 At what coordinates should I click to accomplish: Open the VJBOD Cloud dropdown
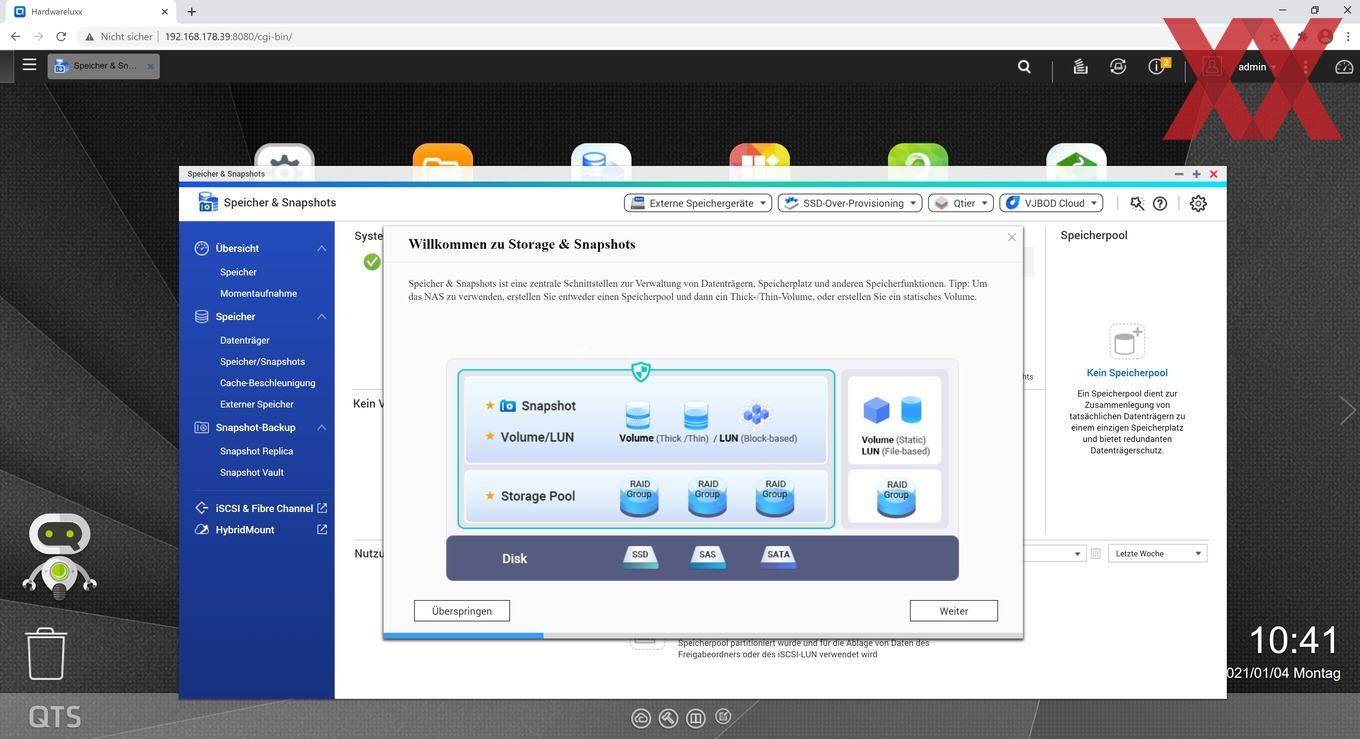pyautogui.click(x=1051, y=203)
